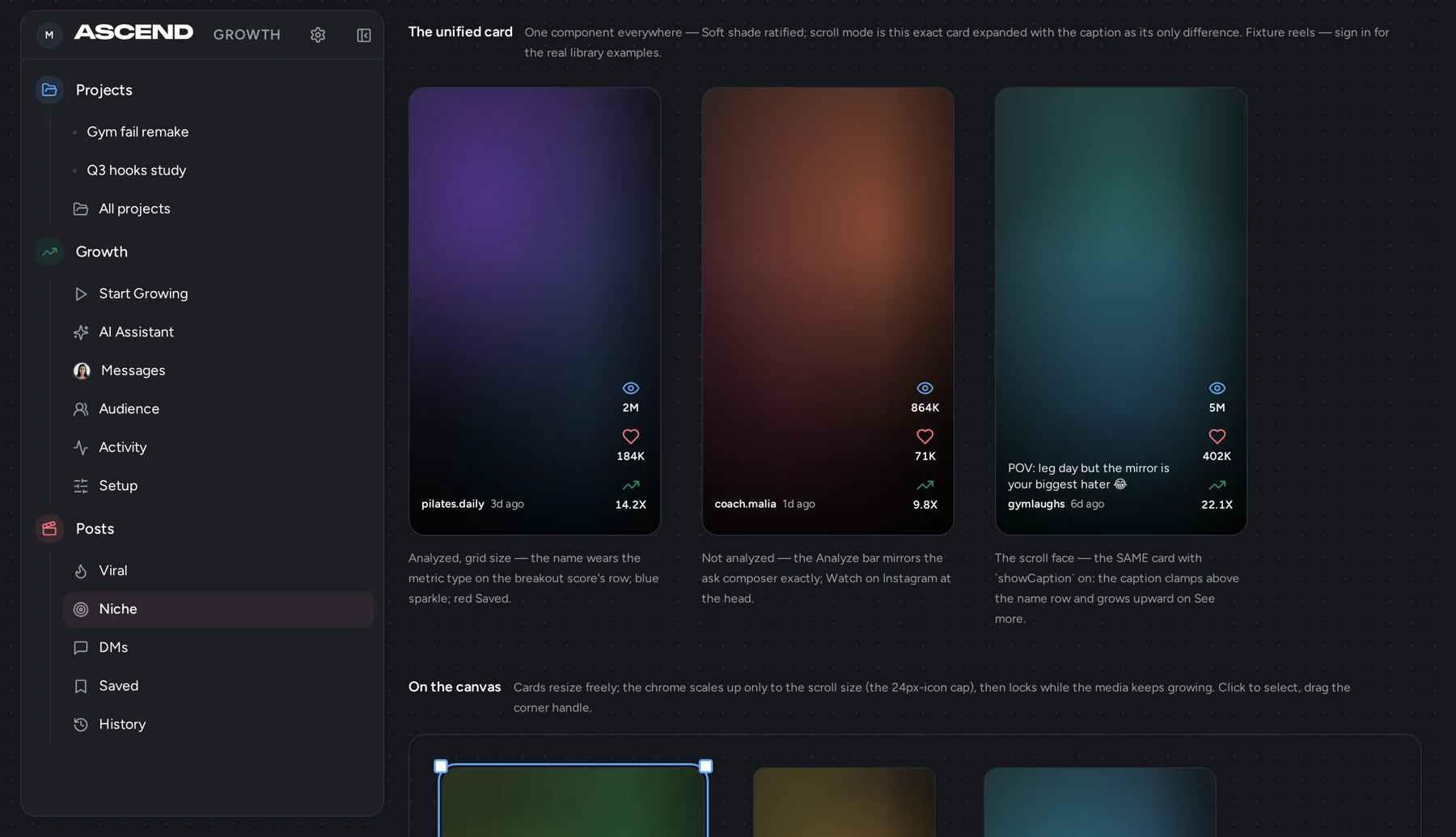Click the 14.2X breakout score
The height and width of the screenshot is (837, 1456).
coord(631,505)
